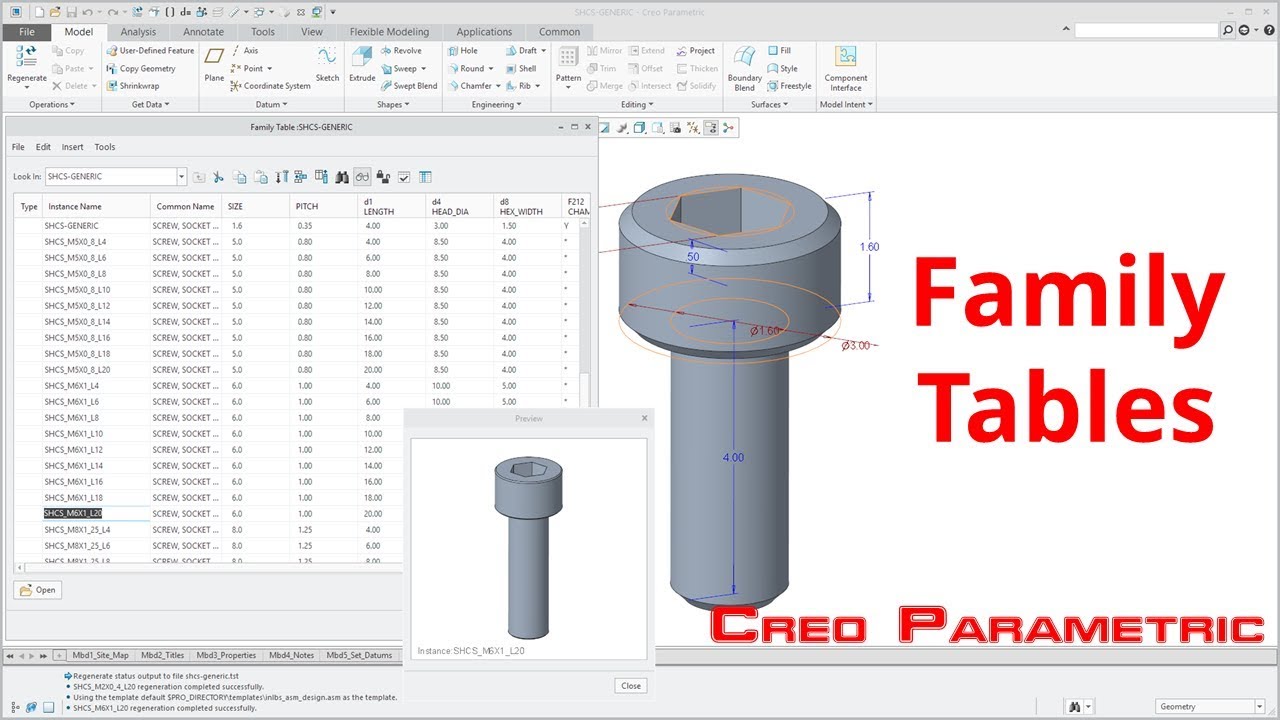Expand the Surfaces group dropdown
Screen dimensions: 1280x720
click(x=768, y=104)
